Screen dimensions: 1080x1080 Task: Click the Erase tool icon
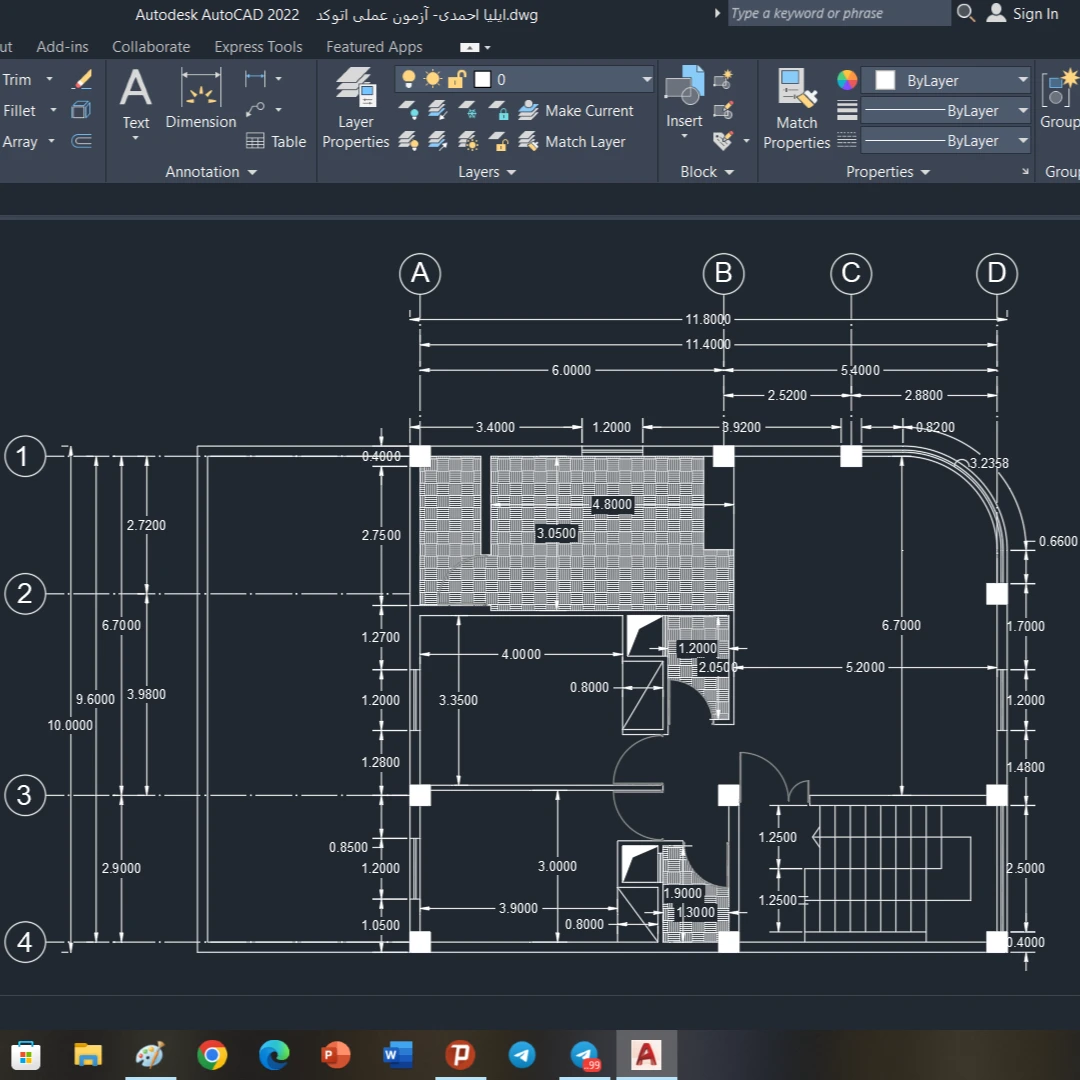tap(82, 79)
